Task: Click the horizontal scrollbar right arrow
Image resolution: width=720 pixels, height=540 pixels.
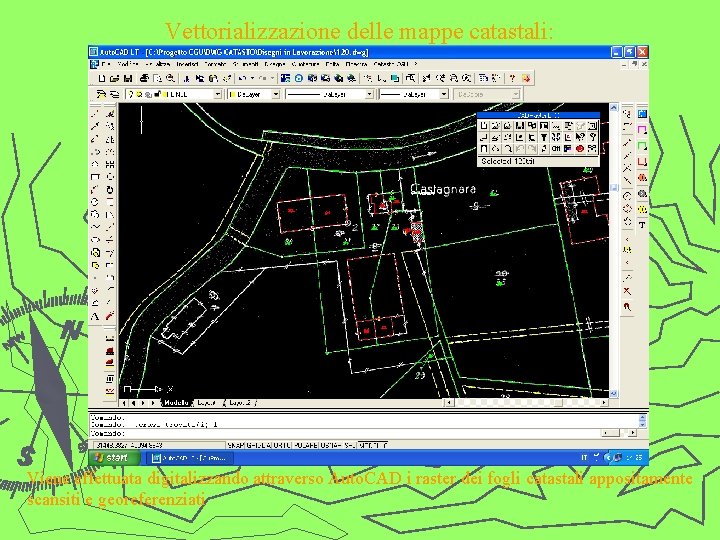Action: click(x=604, y=403)
